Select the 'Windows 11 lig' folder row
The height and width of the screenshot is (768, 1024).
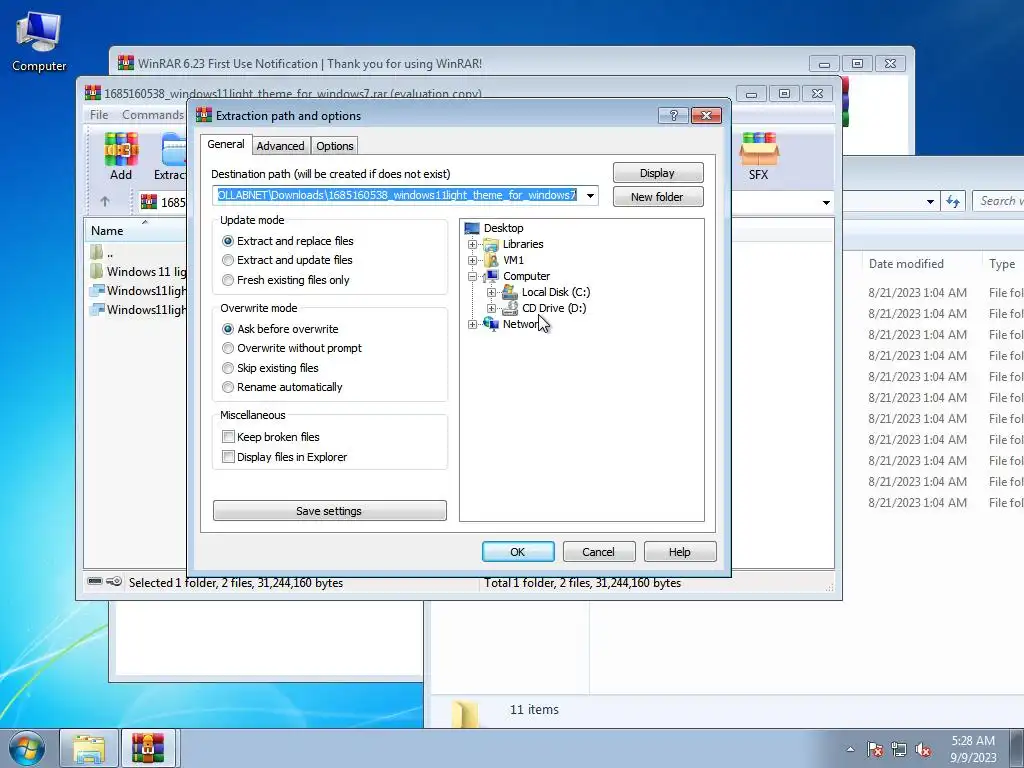click(137, 271)
